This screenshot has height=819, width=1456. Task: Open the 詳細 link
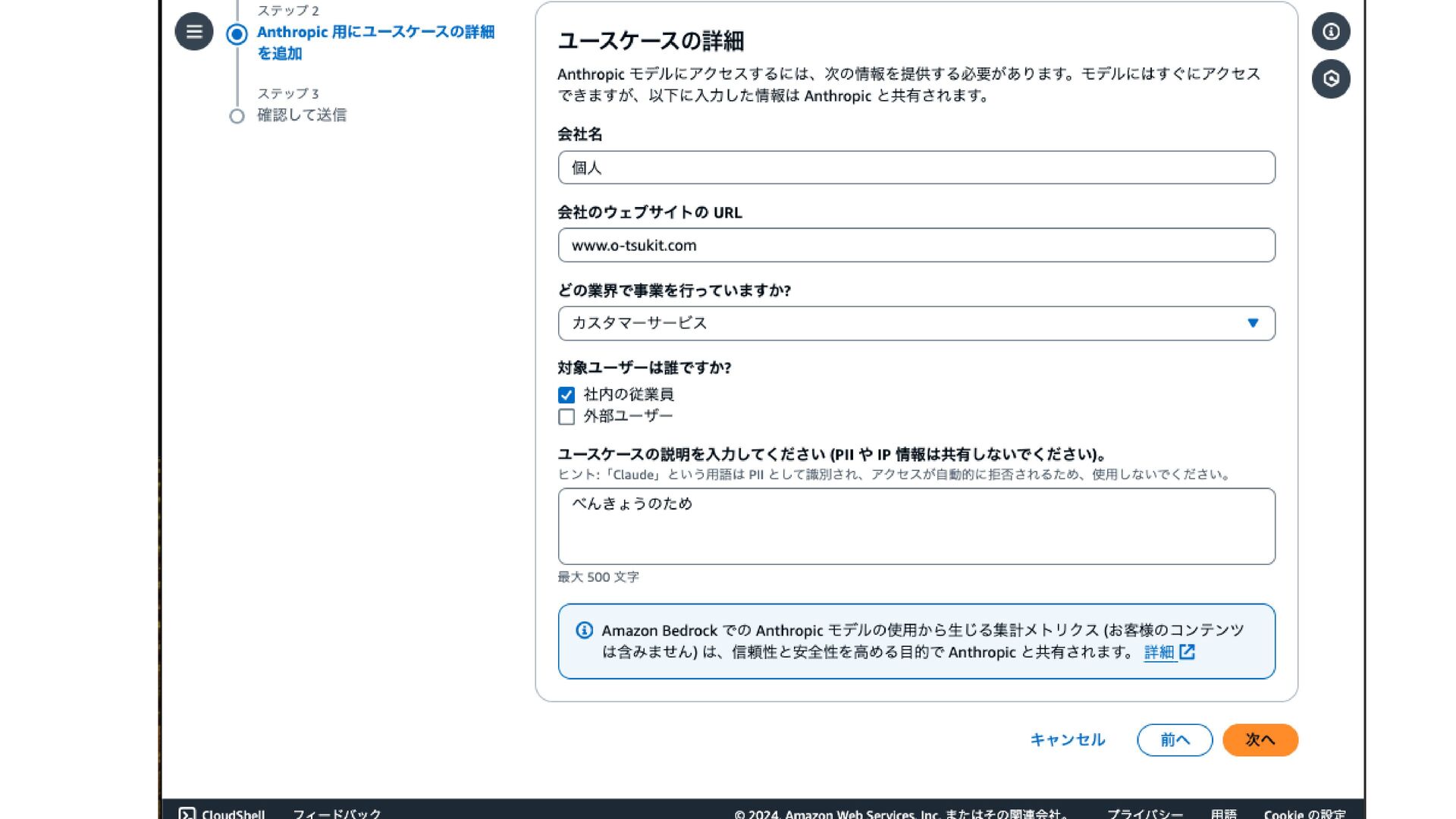[x=1158, y=652]
